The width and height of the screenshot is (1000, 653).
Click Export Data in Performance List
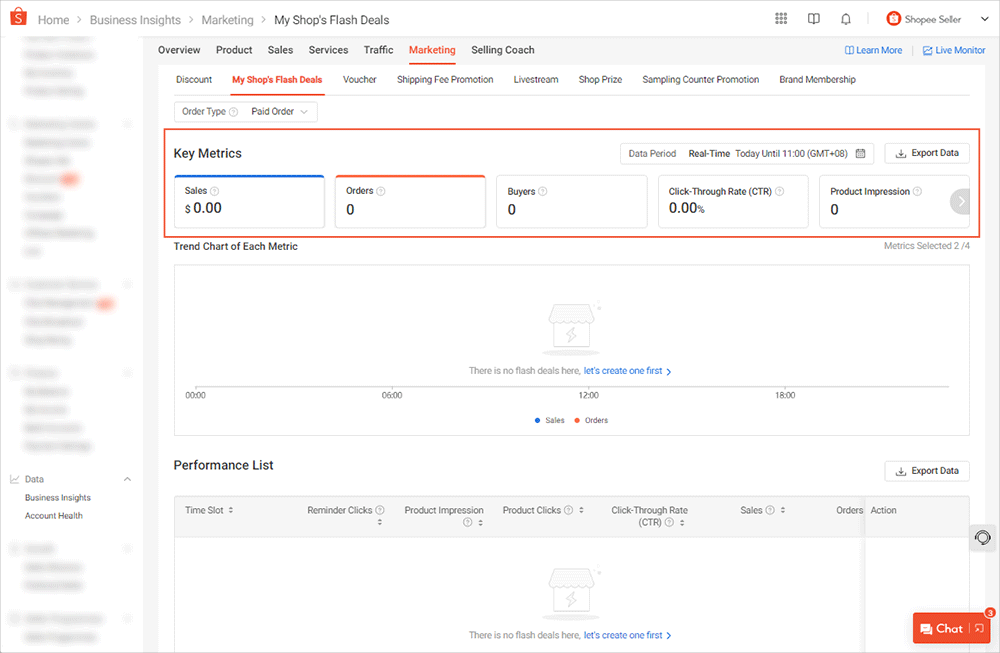coord(927,471)
